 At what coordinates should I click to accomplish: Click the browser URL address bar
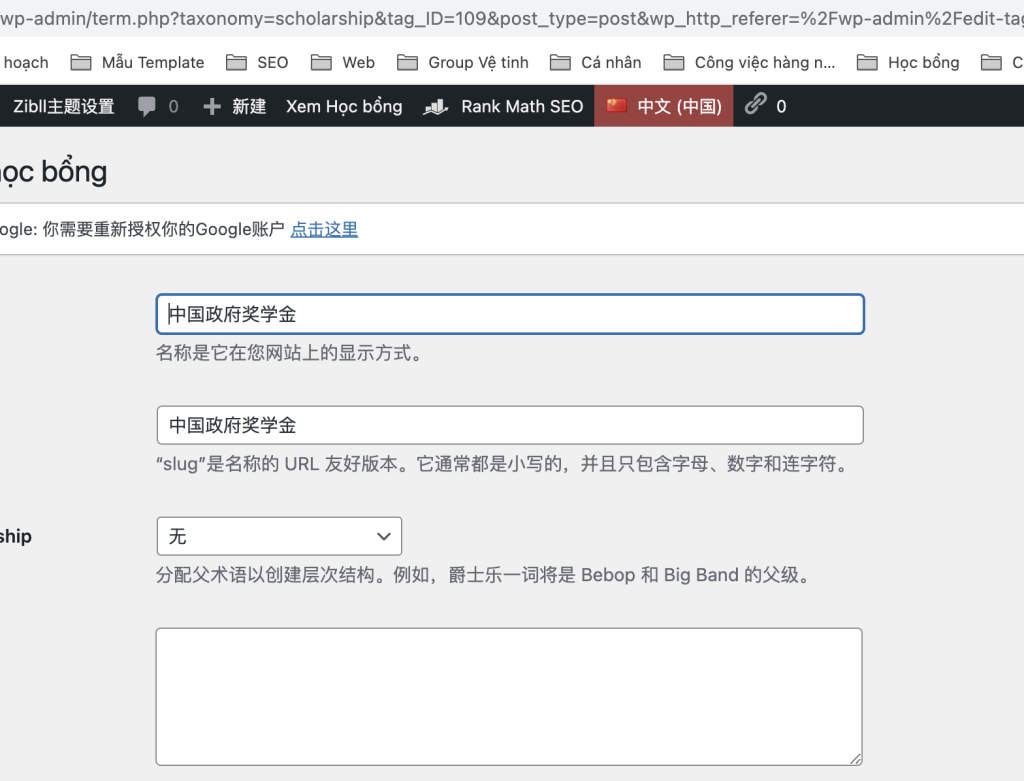(512, 18)
